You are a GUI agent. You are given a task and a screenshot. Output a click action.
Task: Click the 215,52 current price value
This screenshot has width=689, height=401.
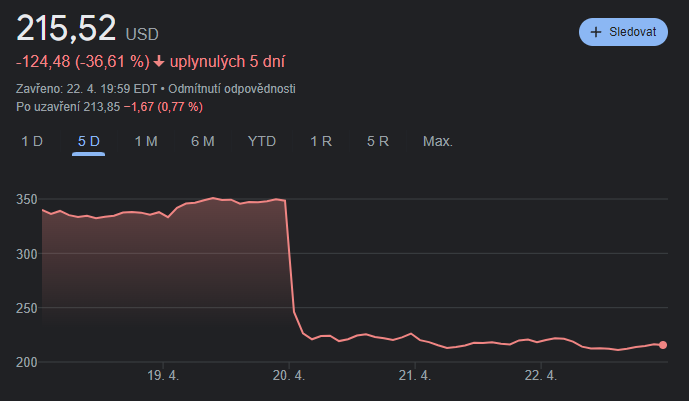pyautogui.click(x=66, y=28)
